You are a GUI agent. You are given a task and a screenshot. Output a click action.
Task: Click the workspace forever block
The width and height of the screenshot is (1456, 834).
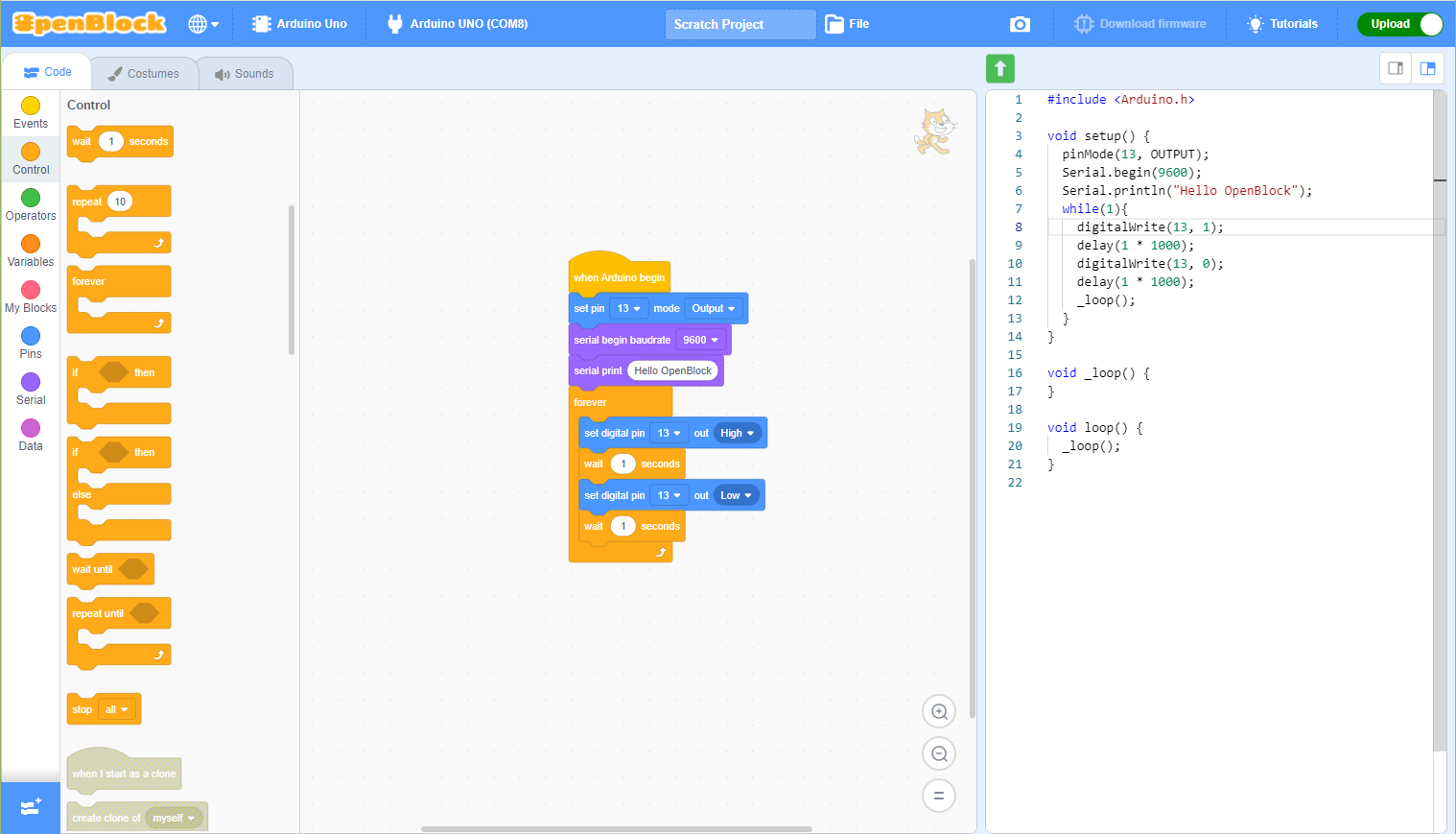point(621,402)
